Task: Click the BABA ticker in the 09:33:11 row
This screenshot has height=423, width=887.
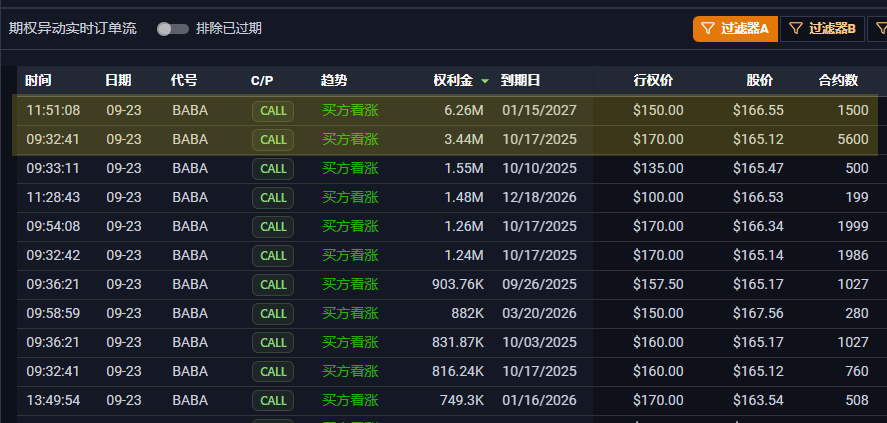Action: pyautogui.click(x=190, y=169)
